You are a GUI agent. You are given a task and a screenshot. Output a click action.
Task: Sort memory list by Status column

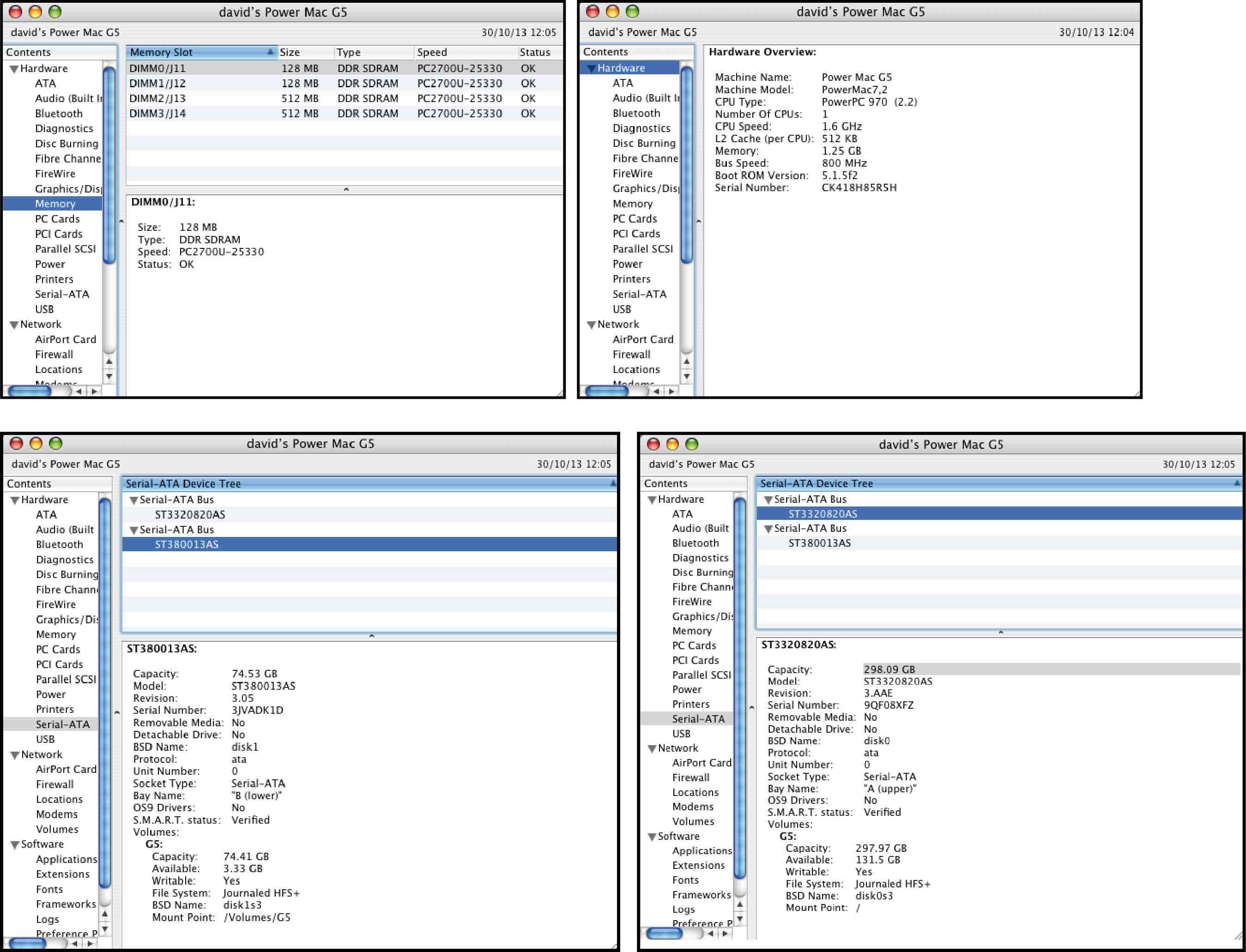tap(540, 52)
